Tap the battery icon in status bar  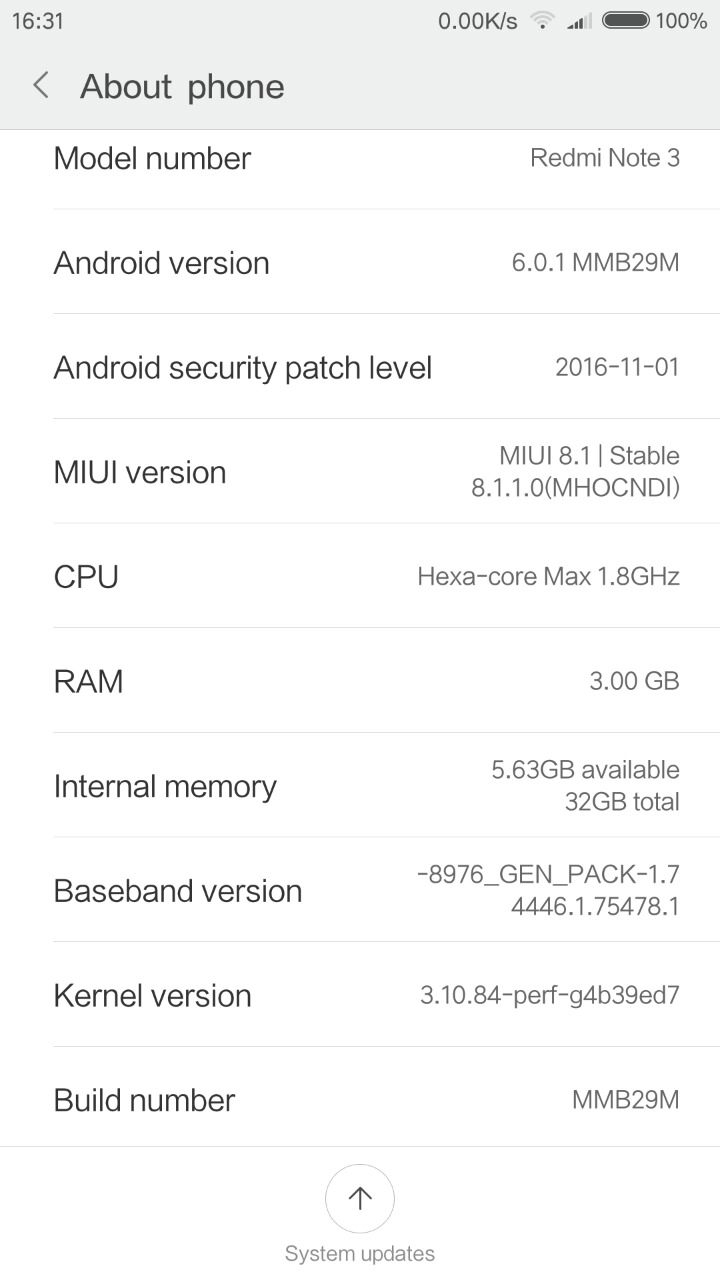[x=626, y=21]
